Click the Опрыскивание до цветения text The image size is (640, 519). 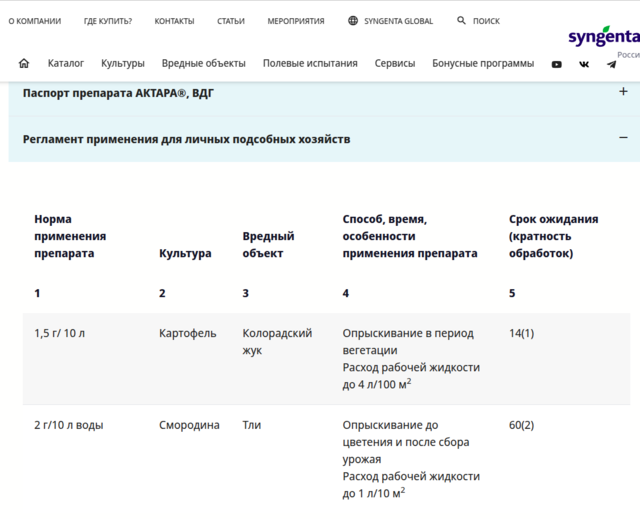pyautogui.click(x=406, y=442)
